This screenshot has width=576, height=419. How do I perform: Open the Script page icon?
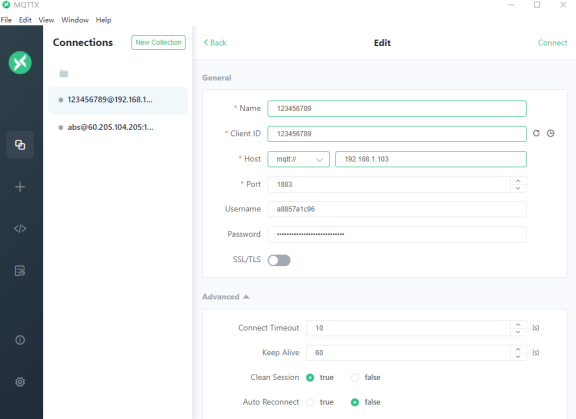[20, 229]
